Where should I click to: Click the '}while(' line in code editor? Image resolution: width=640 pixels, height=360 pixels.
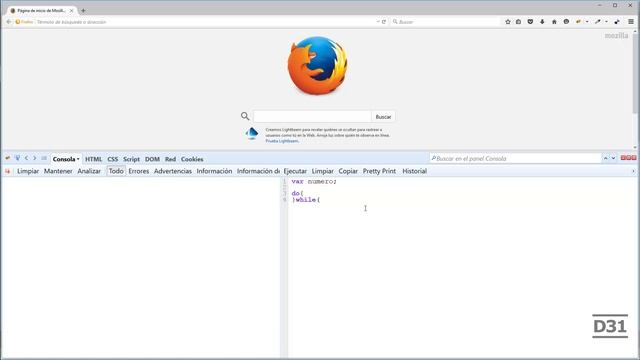(x=306, y=200)
